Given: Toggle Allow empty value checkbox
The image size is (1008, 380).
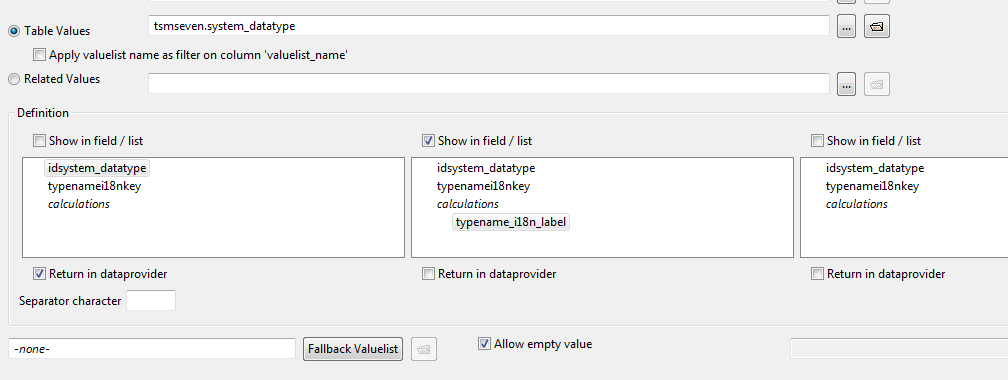Looking at the screenshot, I should coord(484,344).
